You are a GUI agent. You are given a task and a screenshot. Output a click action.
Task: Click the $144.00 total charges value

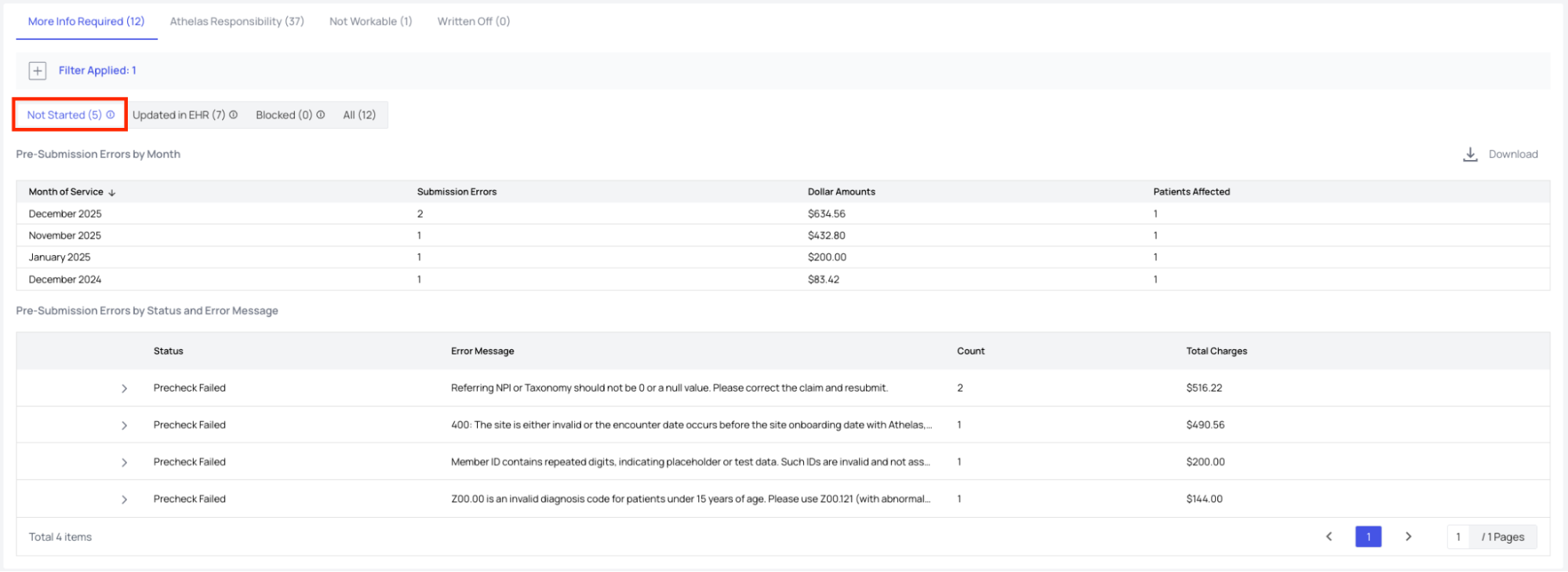click(1204, 498)
